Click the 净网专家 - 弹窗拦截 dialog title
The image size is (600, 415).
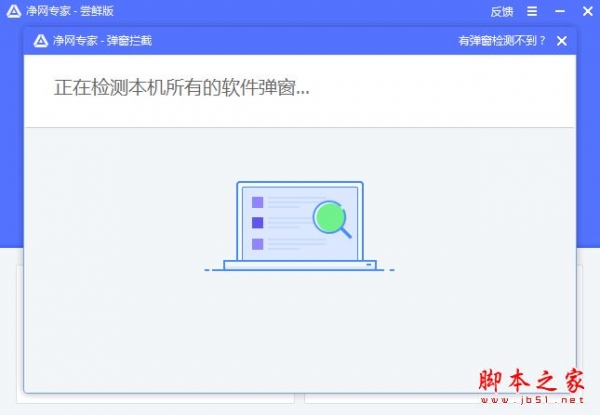[x=102, y=41]
